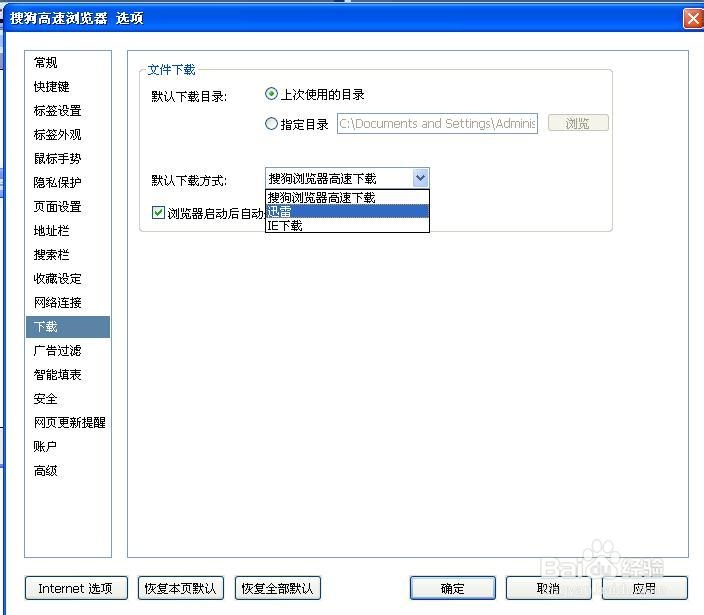Click the 恢复本页默认 button

click(x=180, y=588)
